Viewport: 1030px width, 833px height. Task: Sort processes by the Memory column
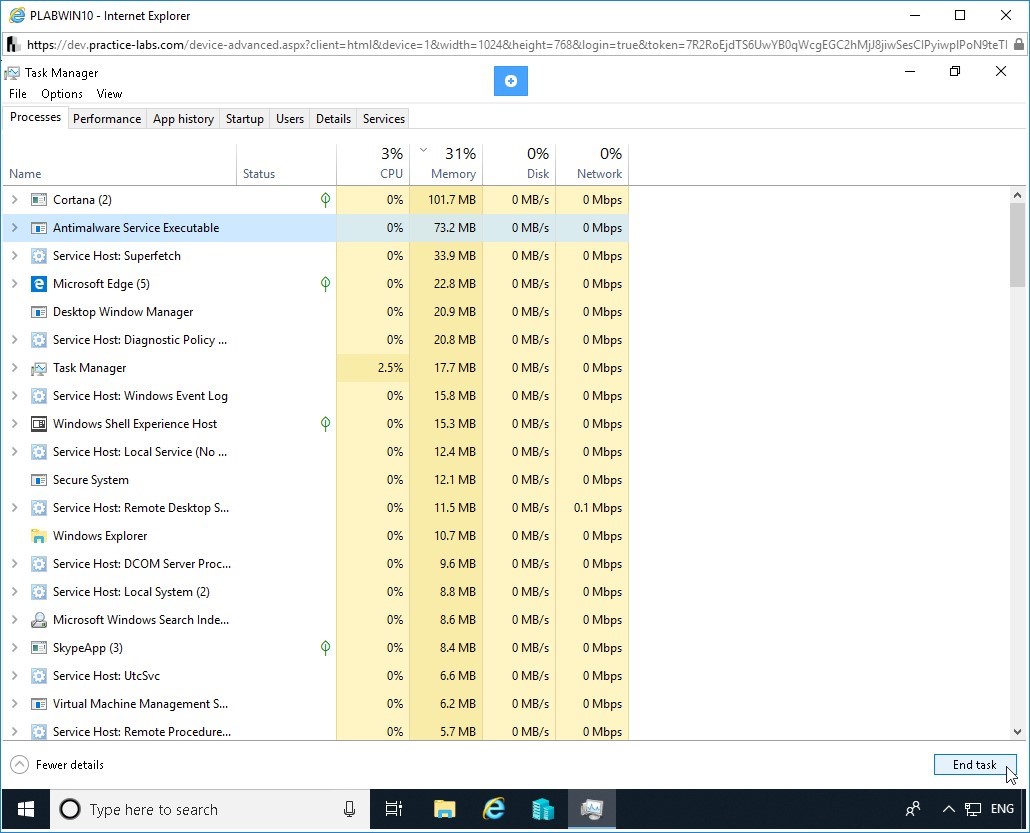coord(446,164)
